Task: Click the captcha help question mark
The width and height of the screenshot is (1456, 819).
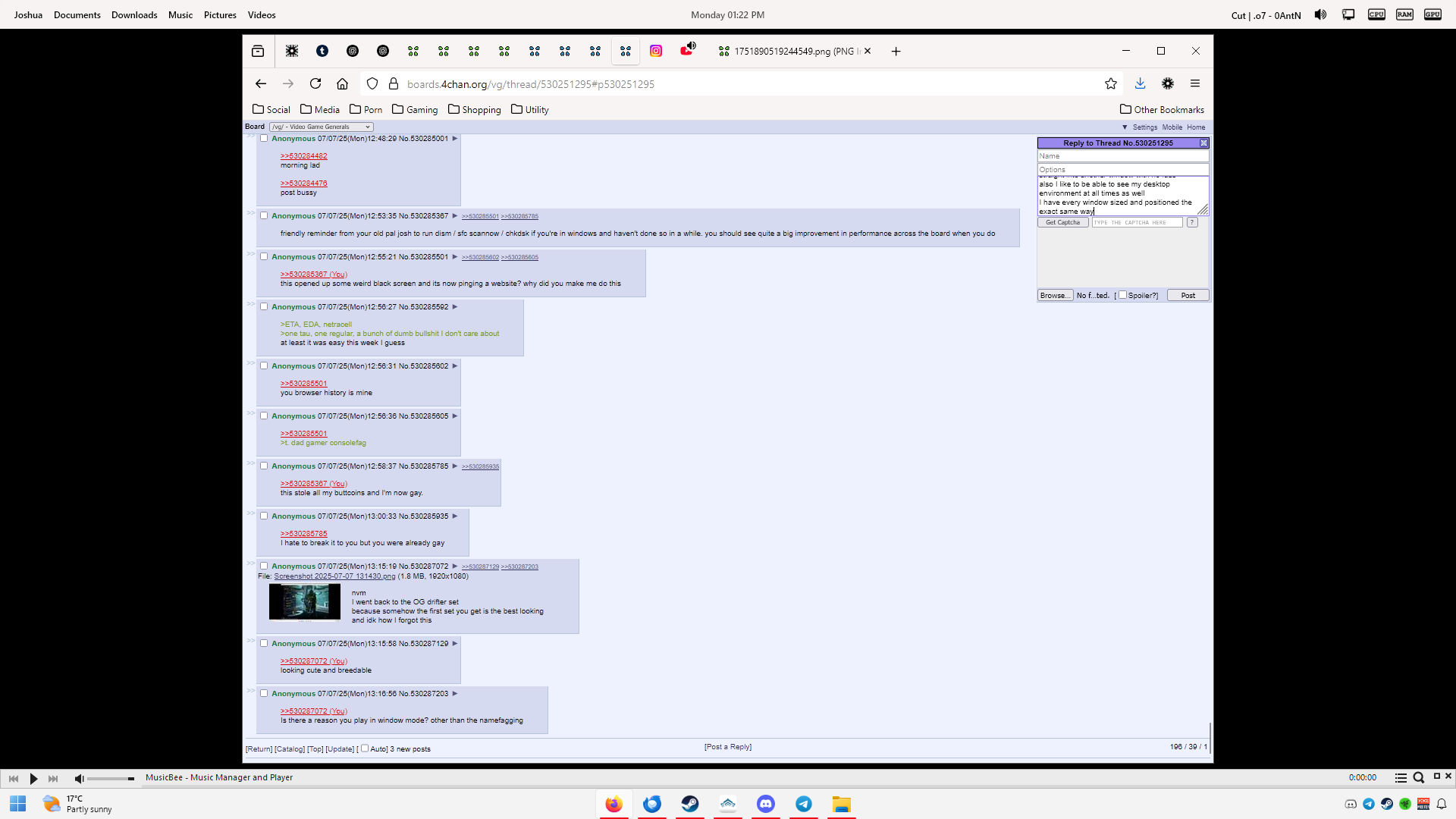Action: [x=1192, y=222]
